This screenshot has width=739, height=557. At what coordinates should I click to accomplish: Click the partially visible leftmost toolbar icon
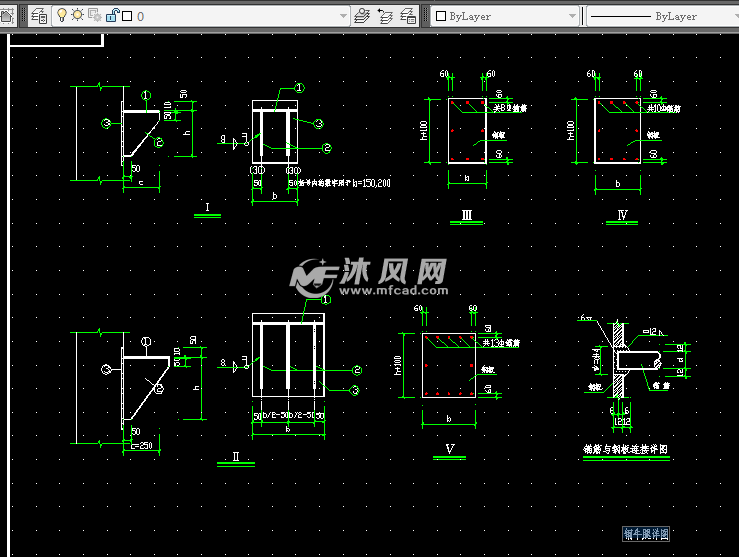(6, 16)
